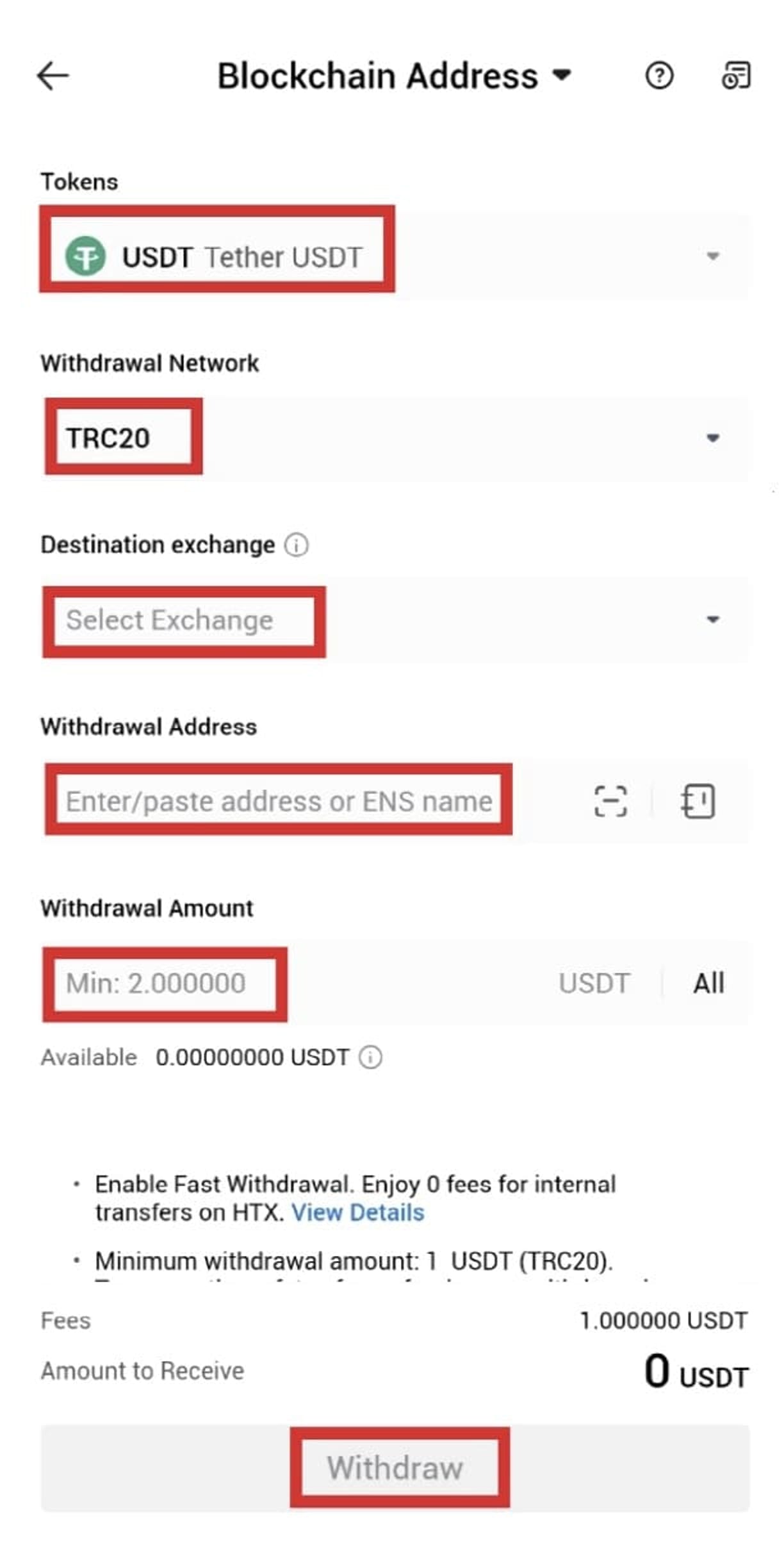Tap the back arrow icon
Image resolution: width=784 pixels, height=1543 pixels.
point(53,76)
